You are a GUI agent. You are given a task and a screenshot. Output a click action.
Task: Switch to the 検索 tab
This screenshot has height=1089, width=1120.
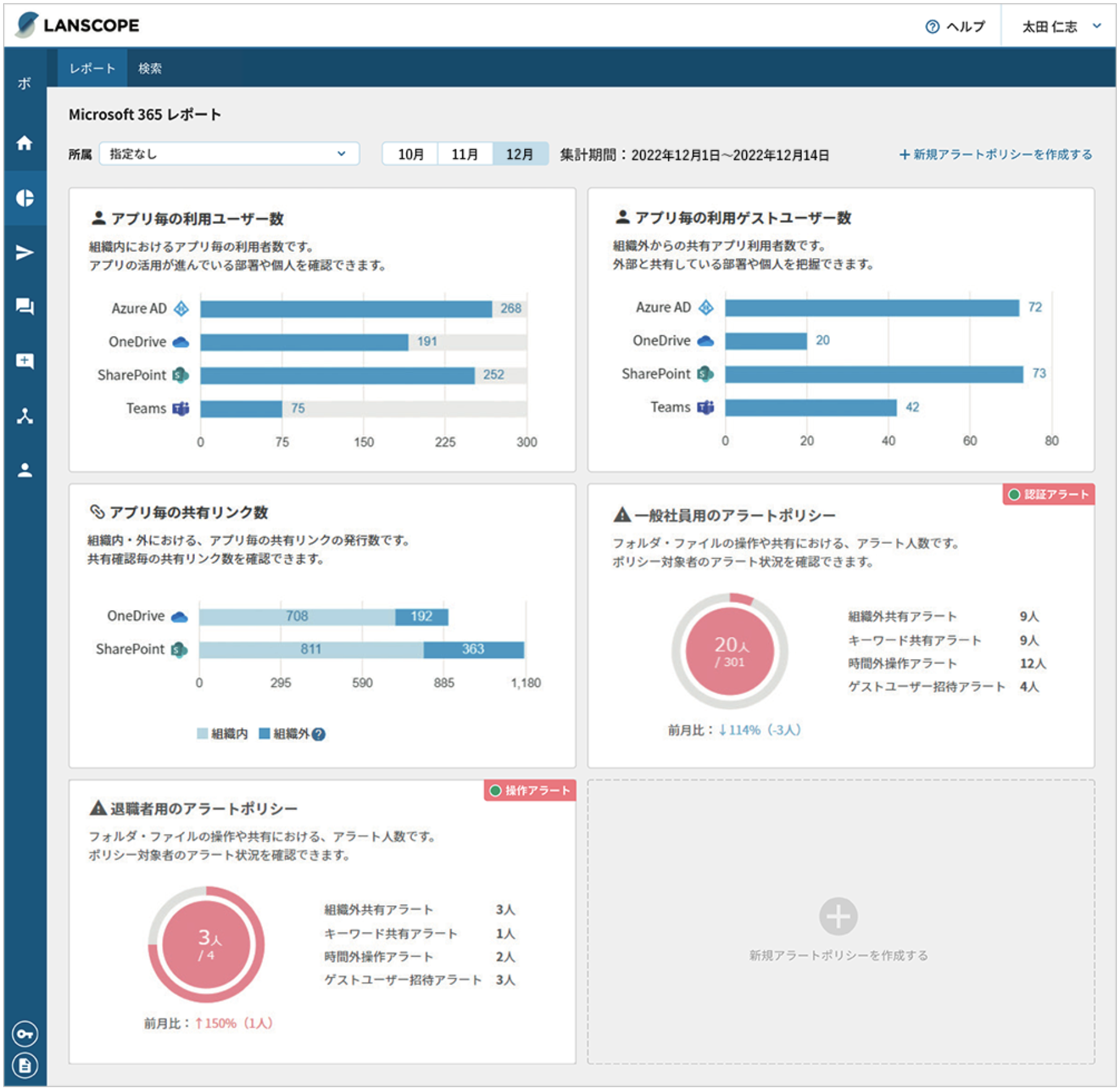[x=150, y=68]
